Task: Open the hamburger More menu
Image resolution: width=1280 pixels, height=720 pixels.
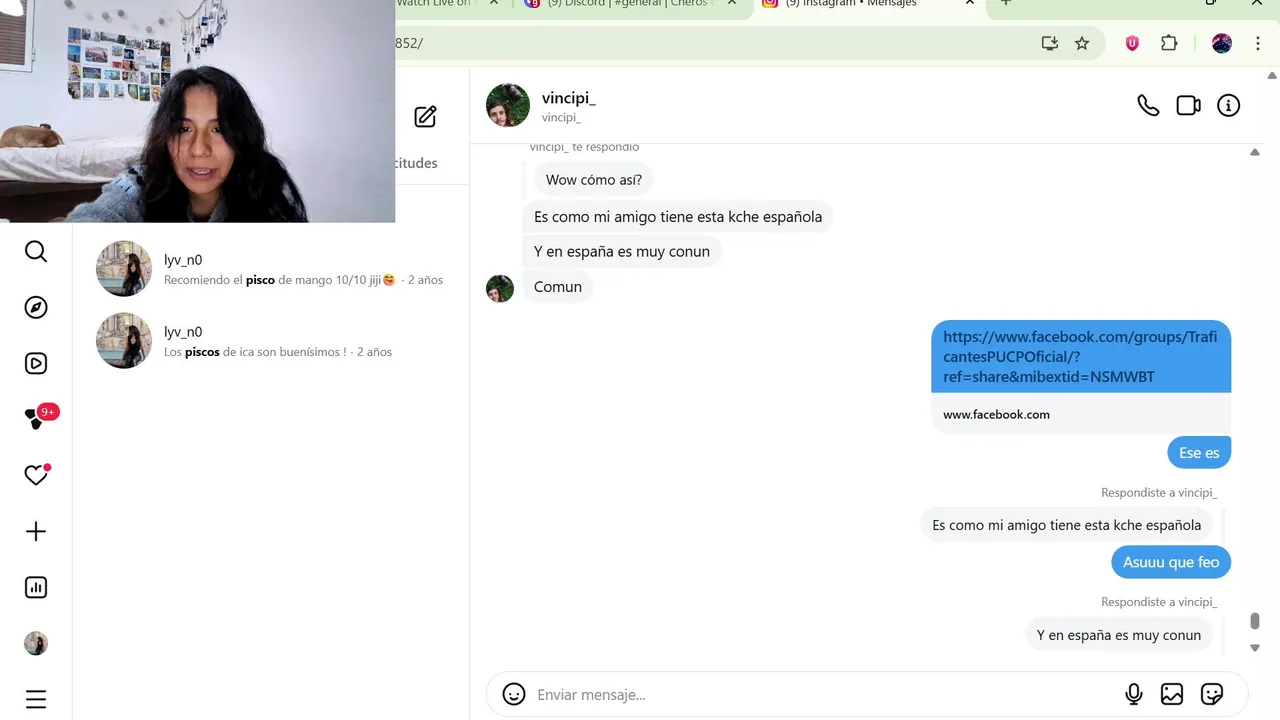Action: 36,699
